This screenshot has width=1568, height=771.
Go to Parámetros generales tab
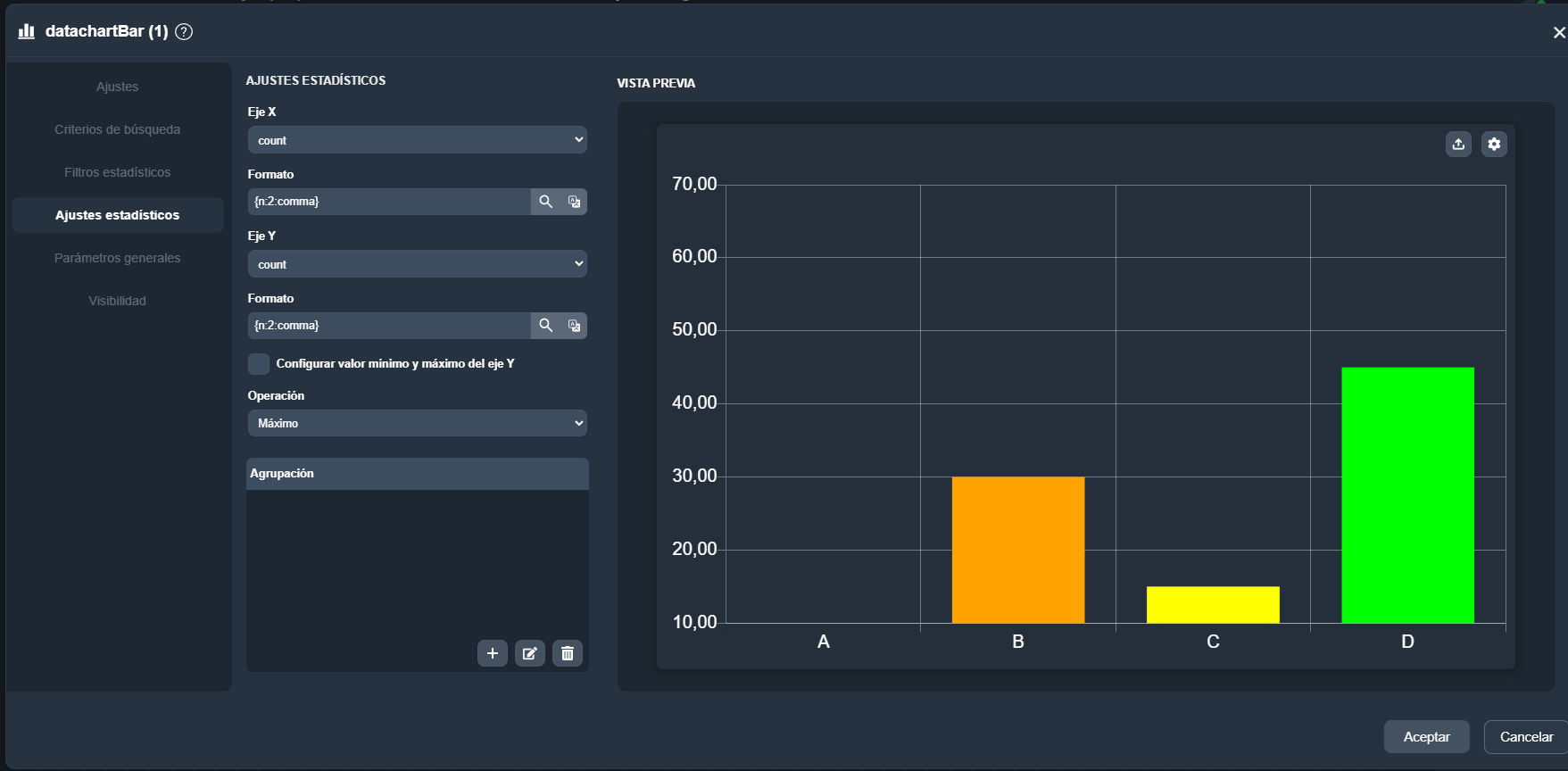(x=117, y=258)
